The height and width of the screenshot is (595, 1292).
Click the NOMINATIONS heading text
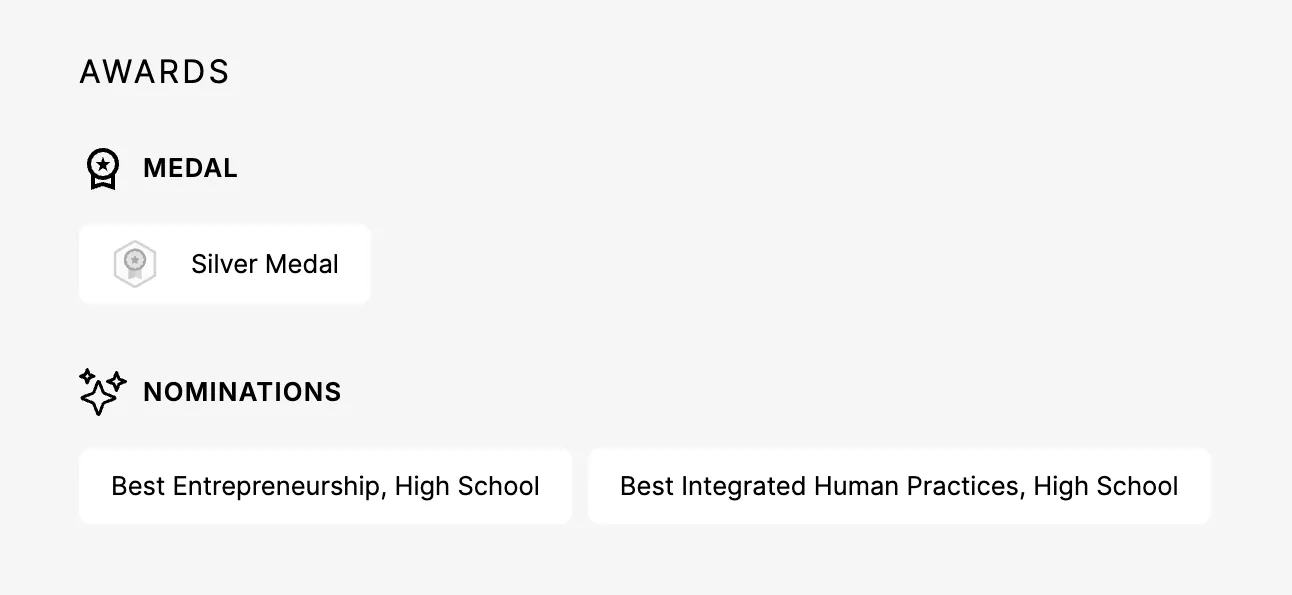click(242, 392)
